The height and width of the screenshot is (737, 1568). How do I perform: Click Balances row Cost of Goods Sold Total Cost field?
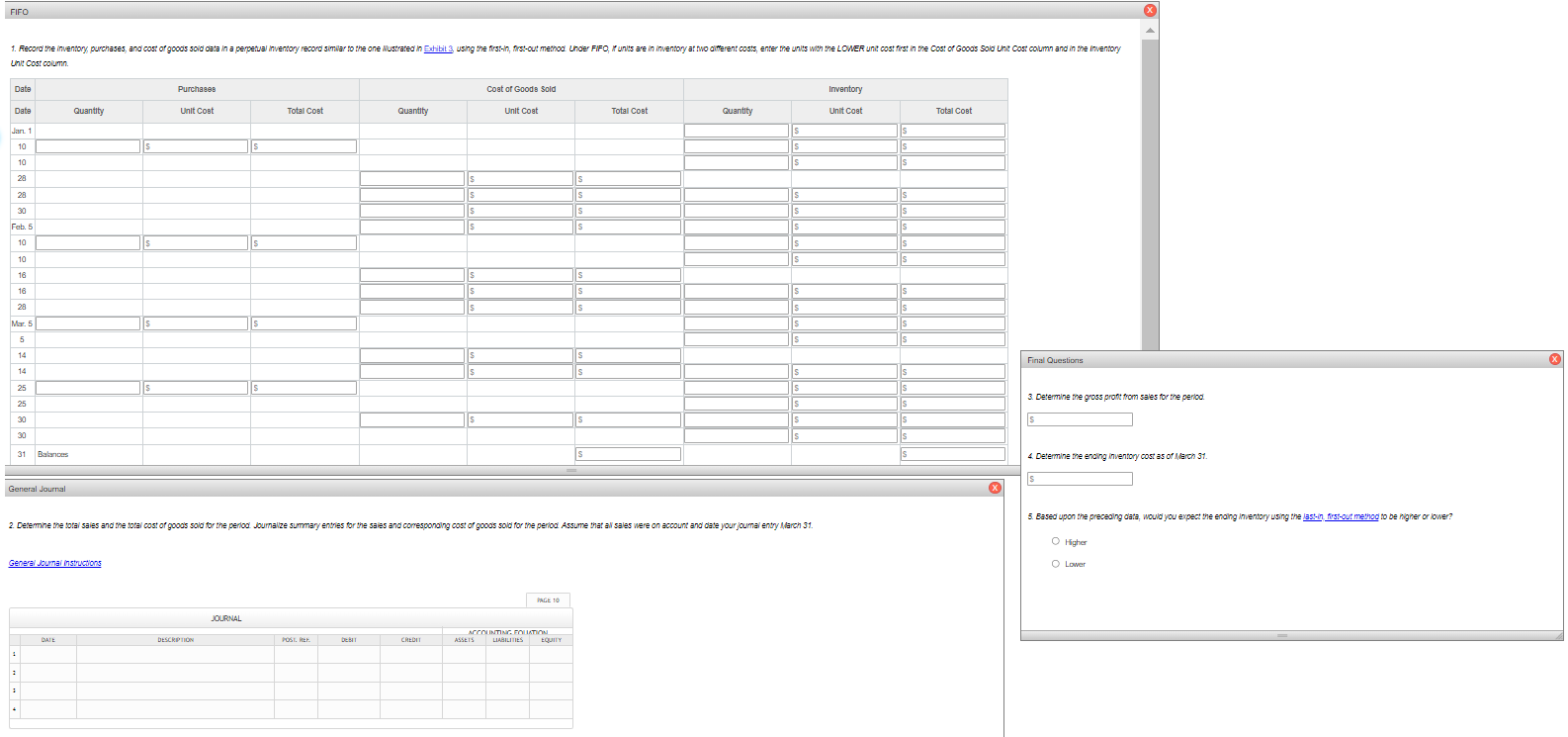pos(629,454)
